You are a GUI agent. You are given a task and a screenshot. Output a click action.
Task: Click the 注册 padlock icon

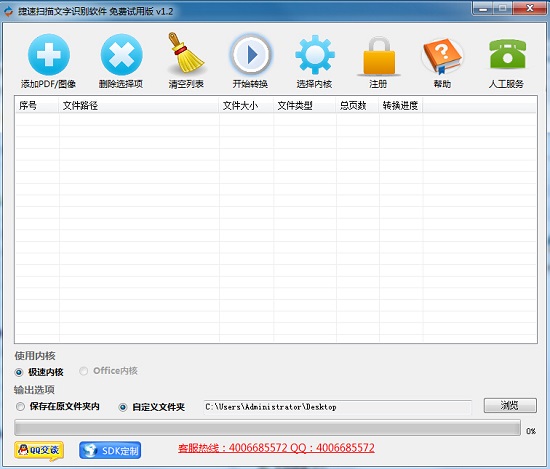379,56
